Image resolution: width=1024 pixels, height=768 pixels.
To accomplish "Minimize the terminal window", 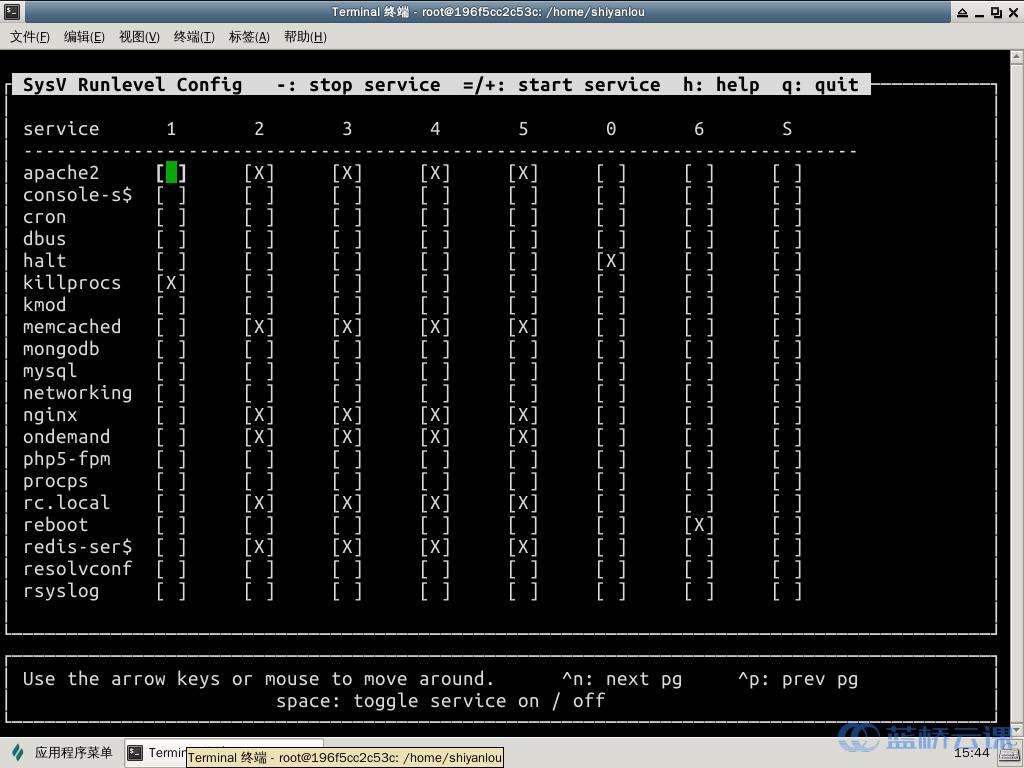I will point(978,12).
